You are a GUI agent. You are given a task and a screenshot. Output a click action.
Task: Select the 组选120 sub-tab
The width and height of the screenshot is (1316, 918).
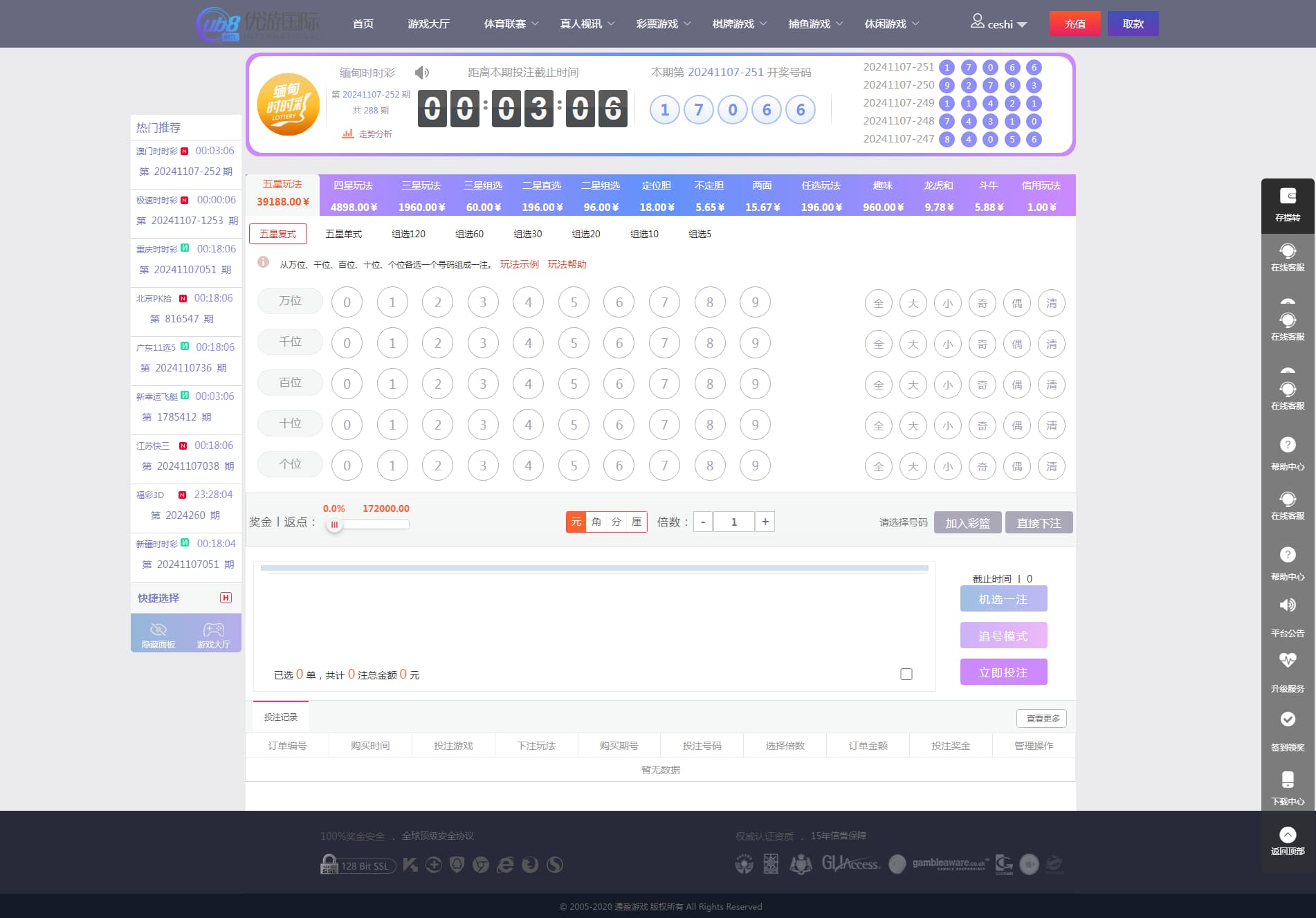pos(408,234)
